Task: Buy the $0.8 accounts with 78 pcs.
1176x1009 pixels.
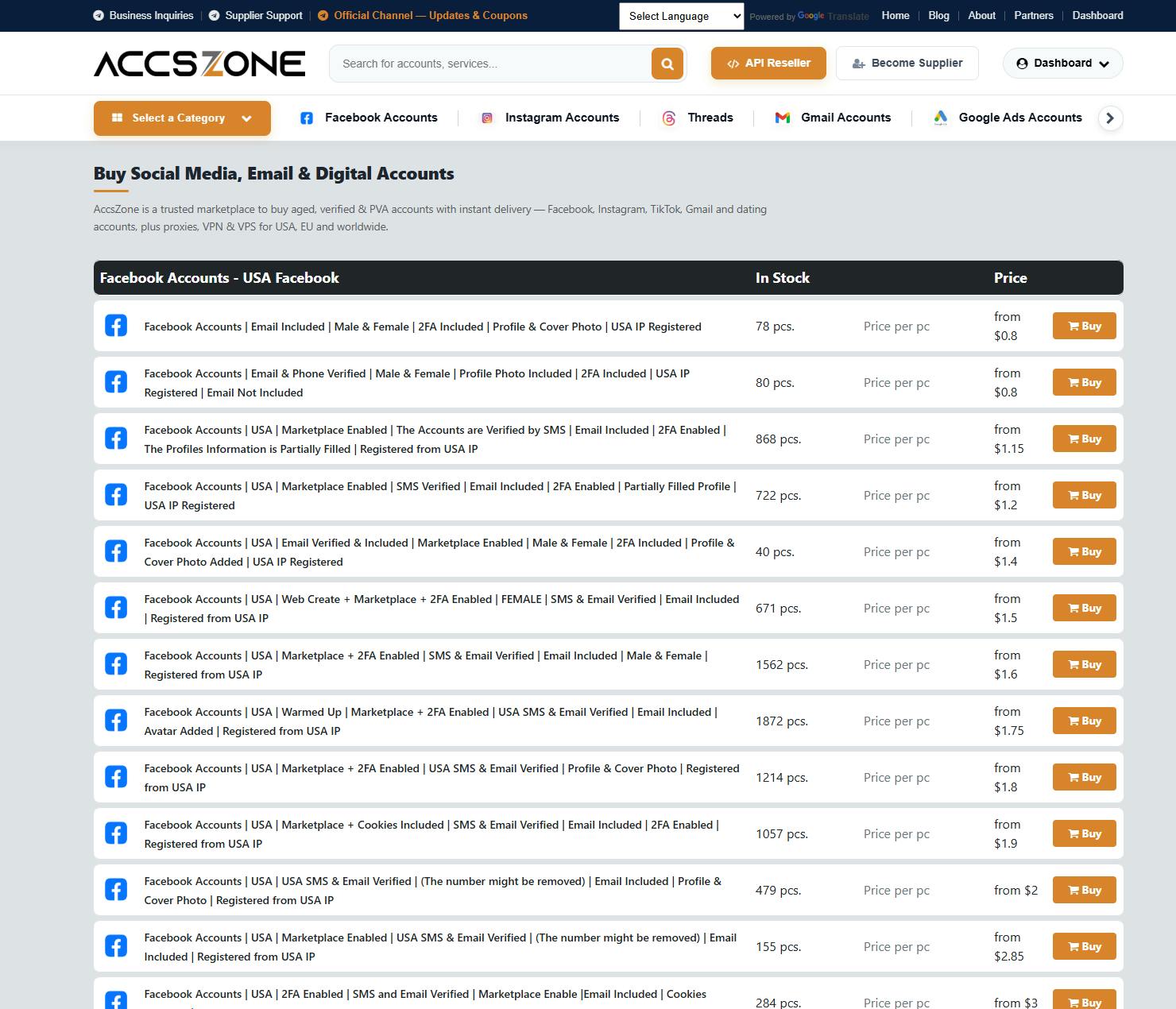Action: pos(1085,326)
